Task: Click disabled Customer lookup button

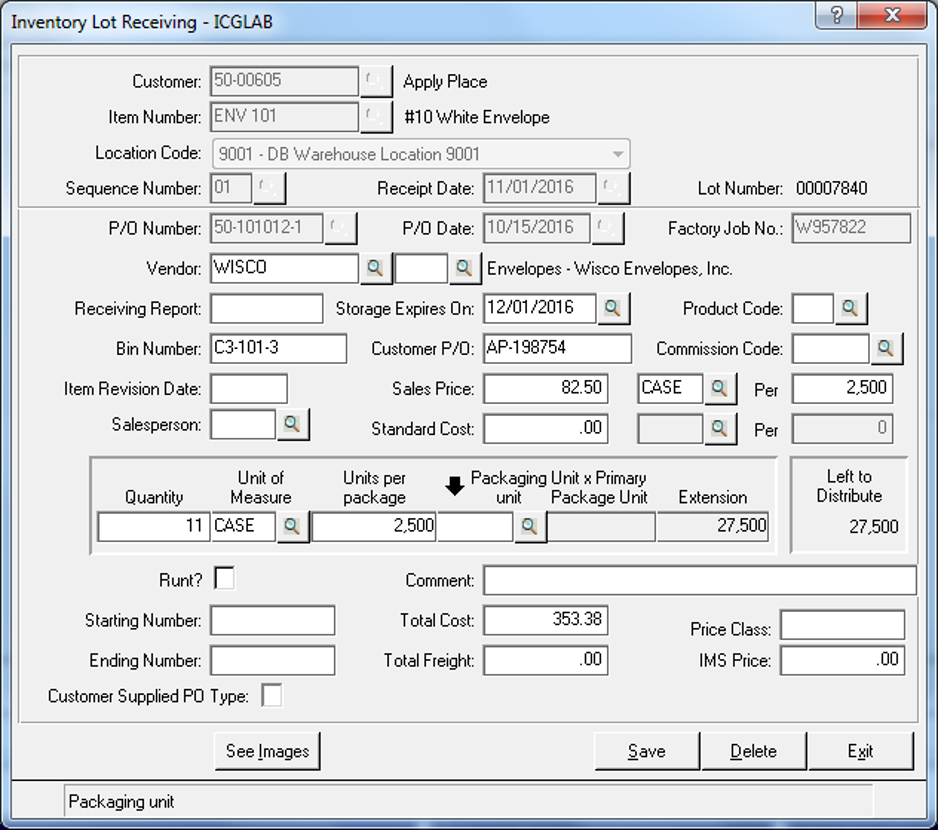Action: click(376, 81)
